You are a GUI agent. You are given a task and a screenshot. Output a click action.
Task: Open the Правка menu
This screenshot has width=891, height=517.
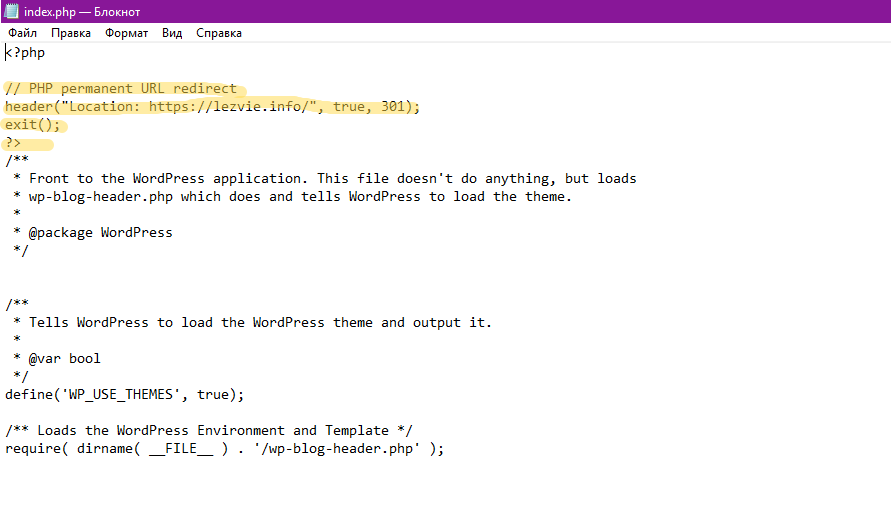71,33
